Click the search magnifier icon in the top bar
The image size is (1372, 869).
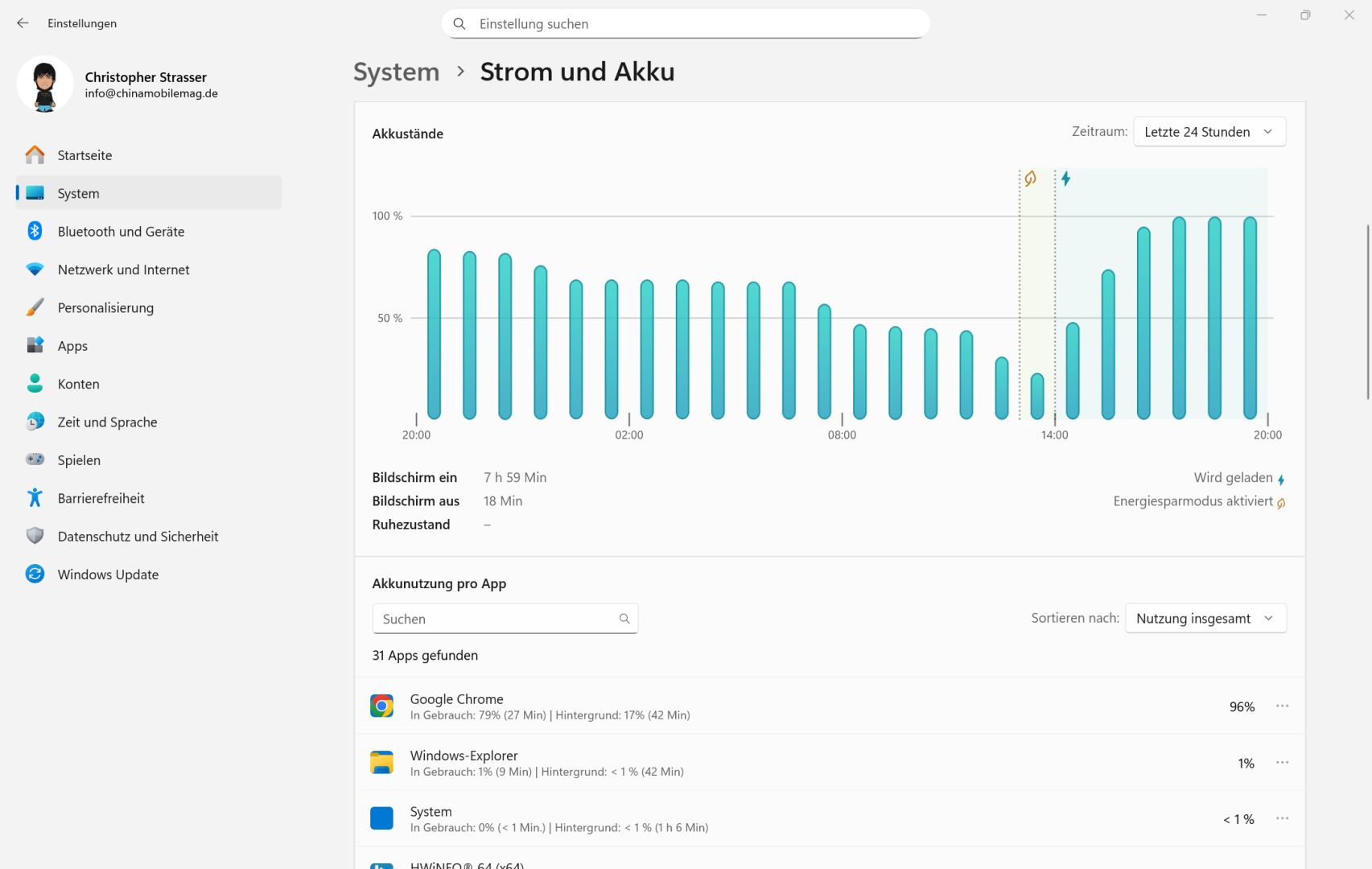459,24
